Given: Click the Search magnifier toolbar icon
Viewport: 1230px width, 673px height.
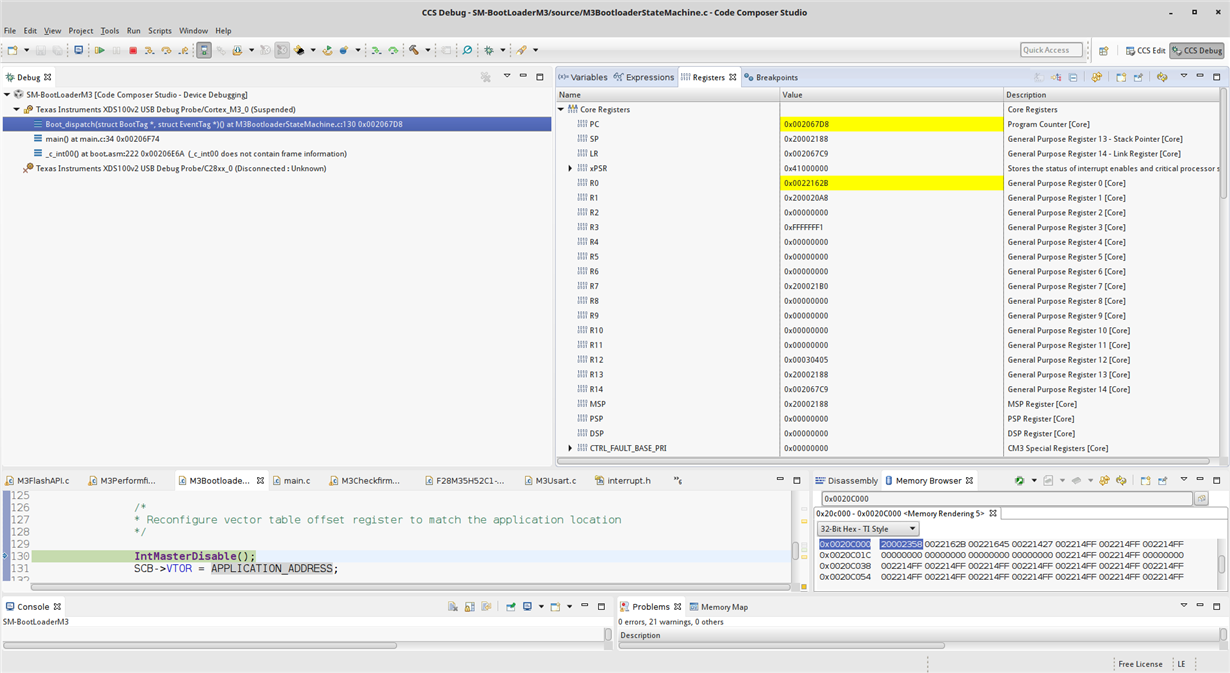Looking at the screenshot, I should coord(467,50).
